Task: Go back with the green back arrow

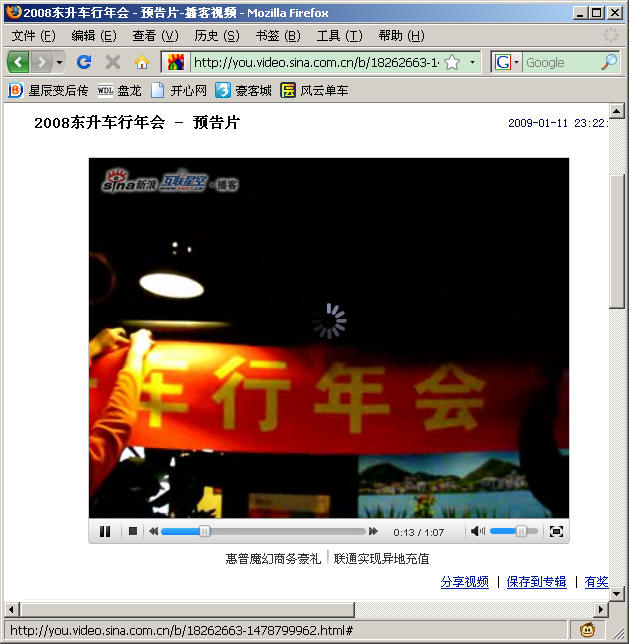Action: click(18, 63)
